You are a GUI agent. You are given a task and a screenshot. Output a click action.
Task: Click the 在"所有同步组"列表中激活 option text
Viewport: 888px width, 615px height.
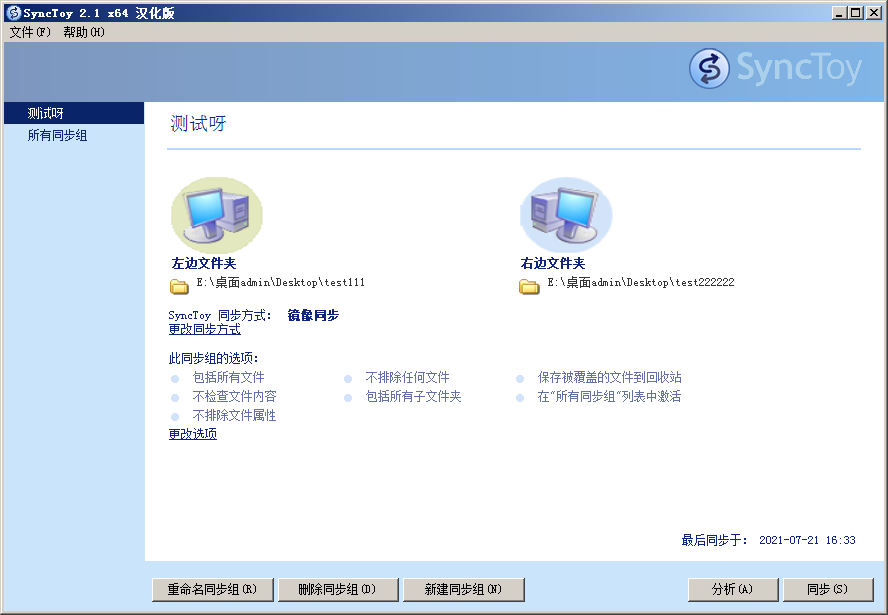pyautogui.click(x=609, y=396)
